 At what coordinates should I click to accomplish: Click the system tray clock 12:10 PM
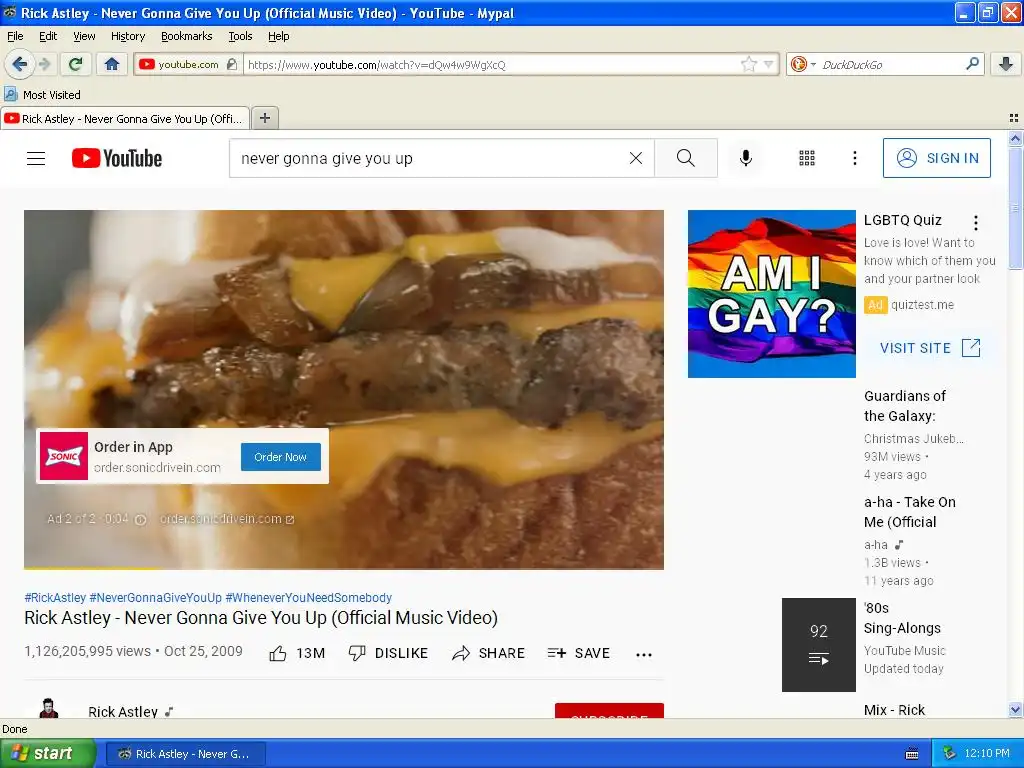pyautogui.click(x=987, y=754)
